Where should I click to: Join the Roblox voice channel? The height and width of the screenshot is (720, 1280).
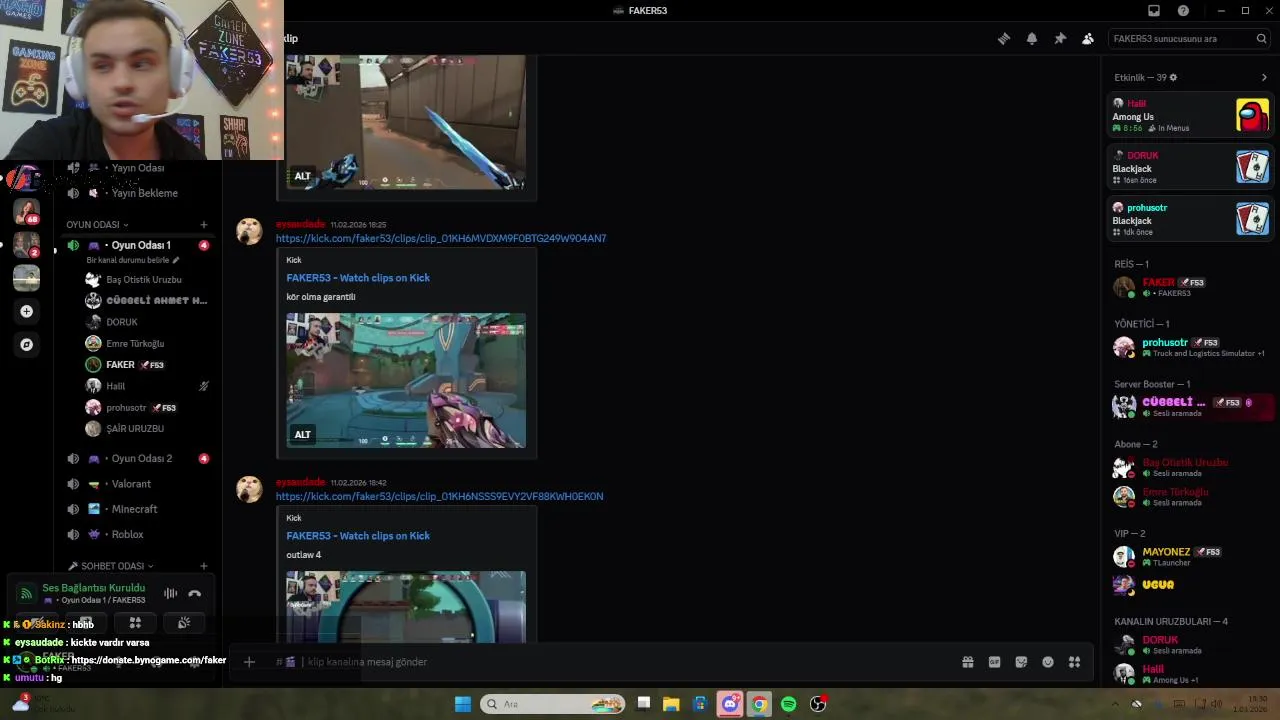(x=138, y=534)
